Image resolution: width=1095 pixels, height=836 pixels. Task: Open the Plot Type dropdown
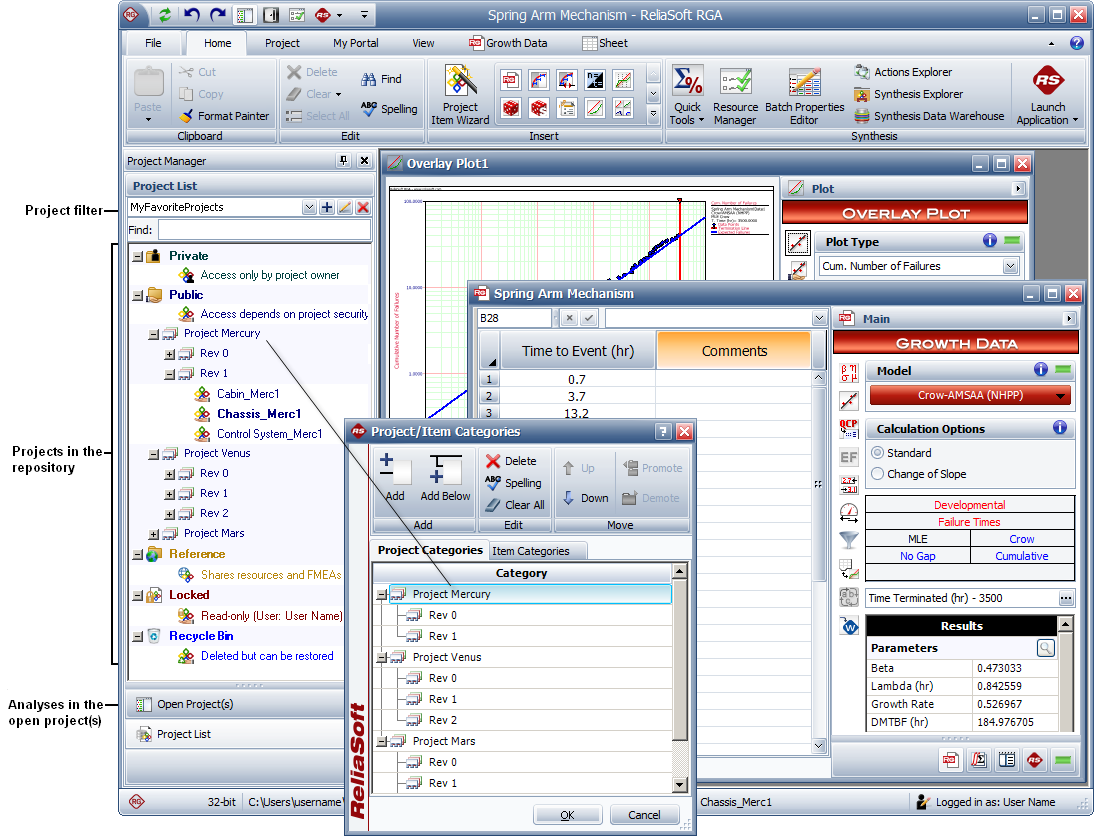[x=1010, y=266]
